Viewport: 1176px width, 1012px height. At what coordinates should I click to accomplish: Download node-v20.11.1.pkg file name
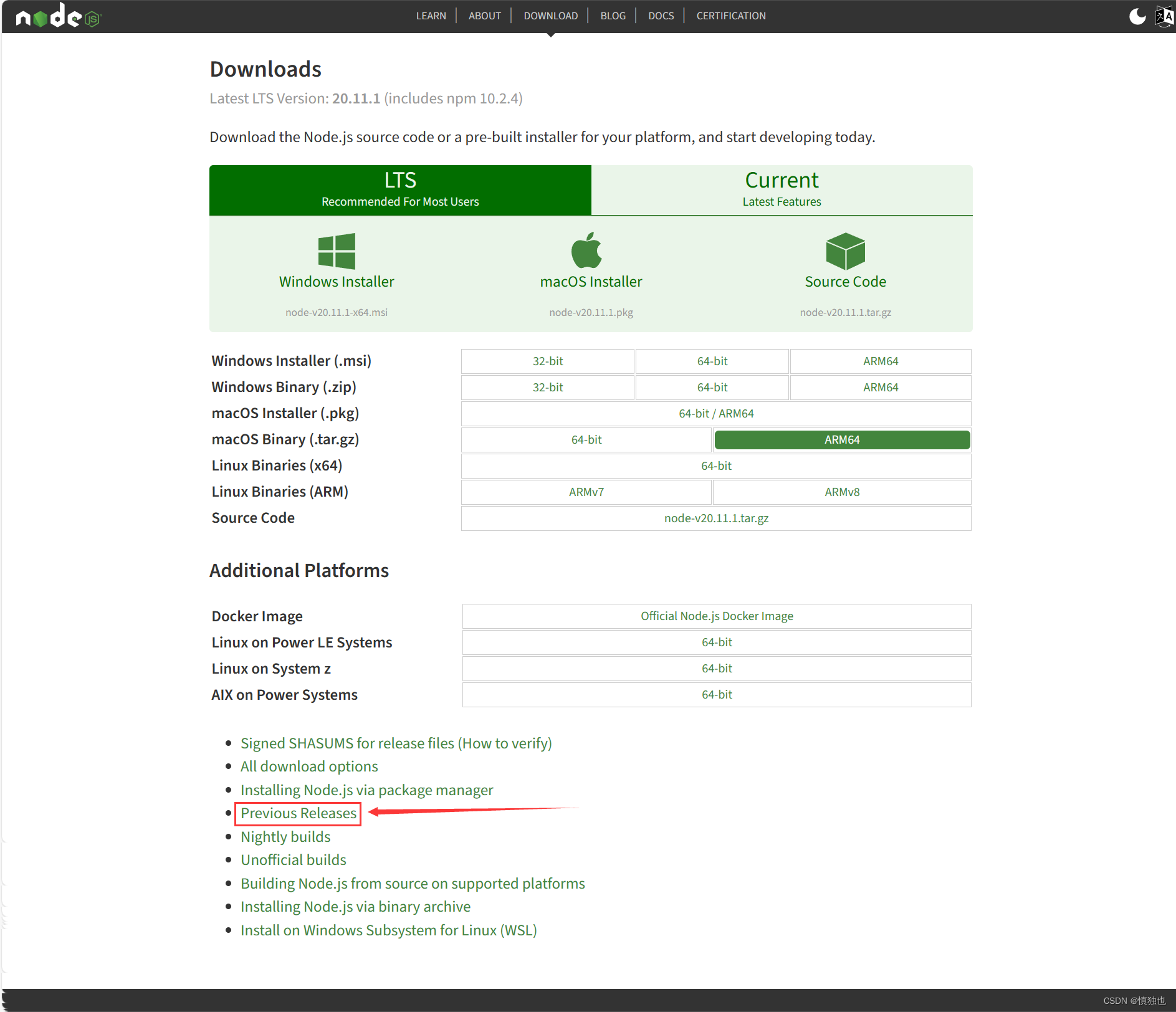tap(591, 312)
